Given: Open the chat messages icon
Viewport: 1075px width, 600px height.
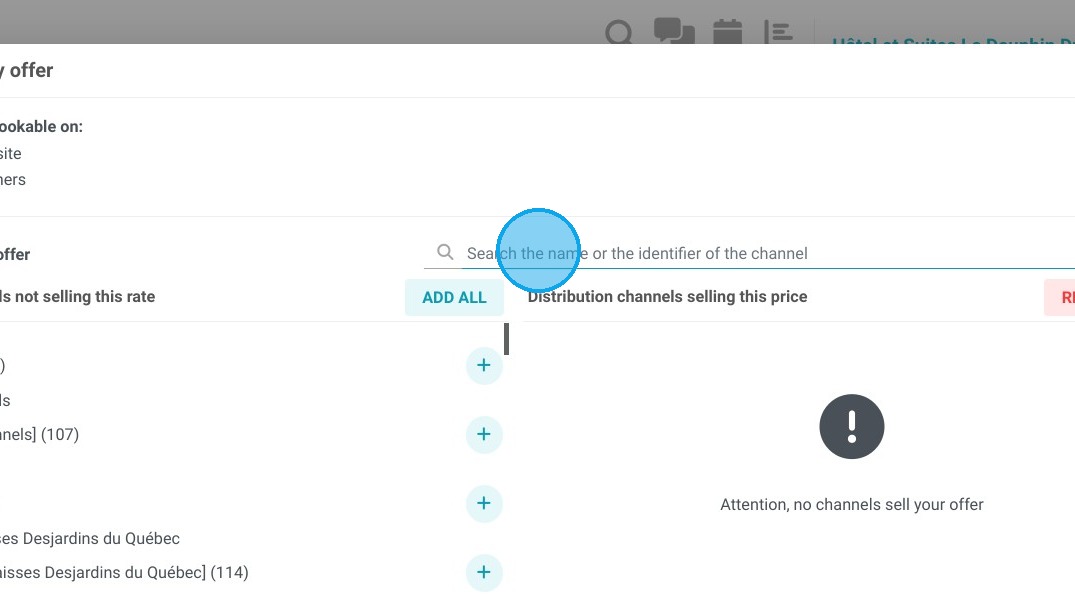Looking at the screenshot, I should tap(674, 31).
